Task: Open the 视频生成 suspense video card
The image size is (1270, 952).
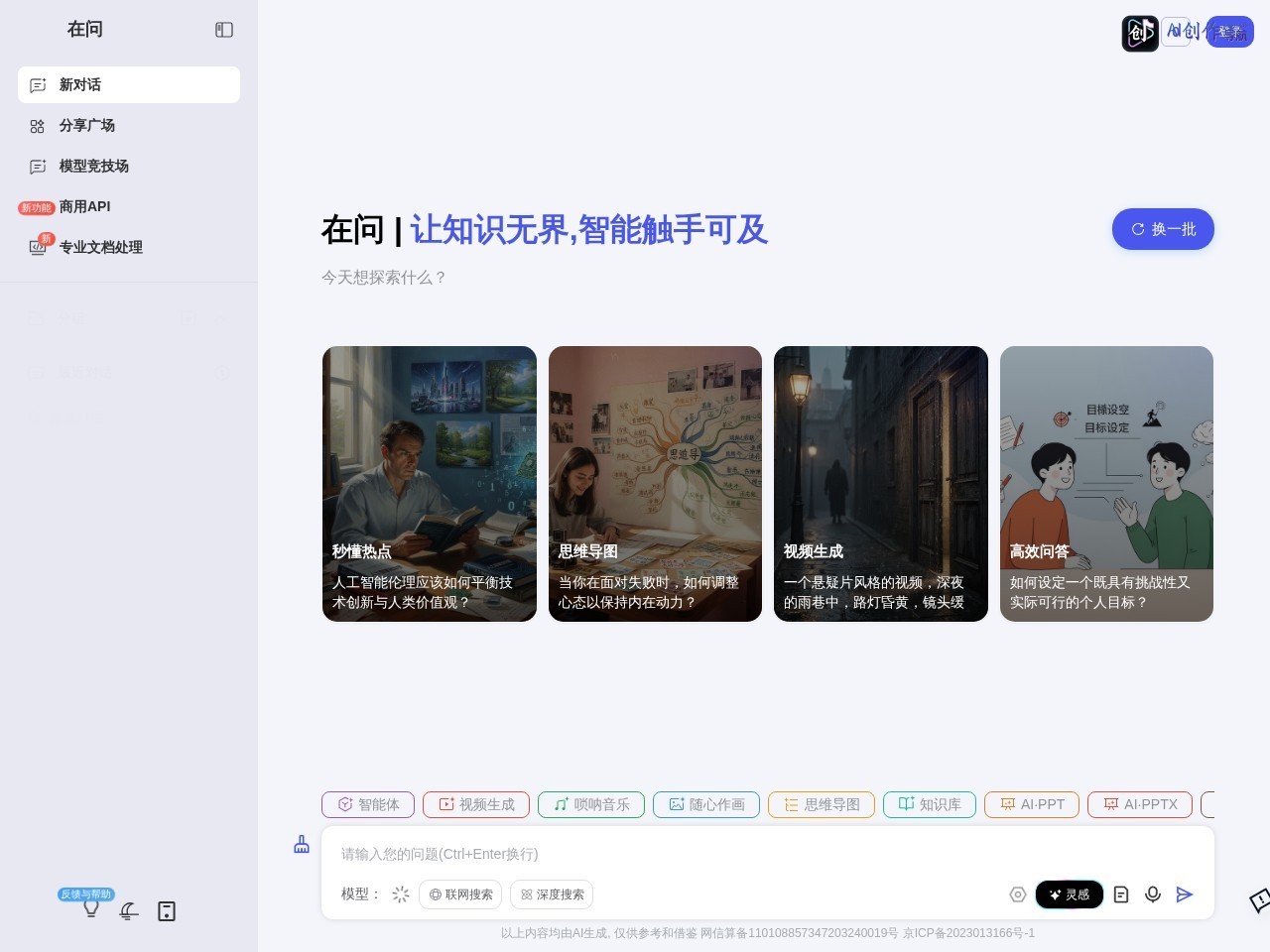Action: pos(881,484)
